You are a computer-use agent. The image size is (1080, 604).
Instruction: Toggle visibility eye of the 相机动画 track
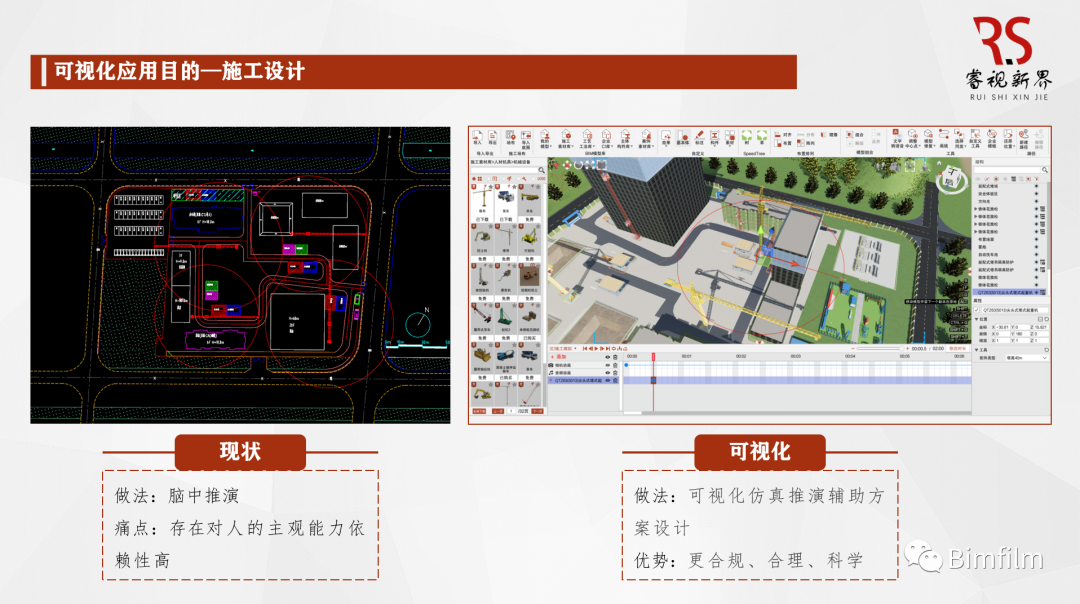[608, 365]
